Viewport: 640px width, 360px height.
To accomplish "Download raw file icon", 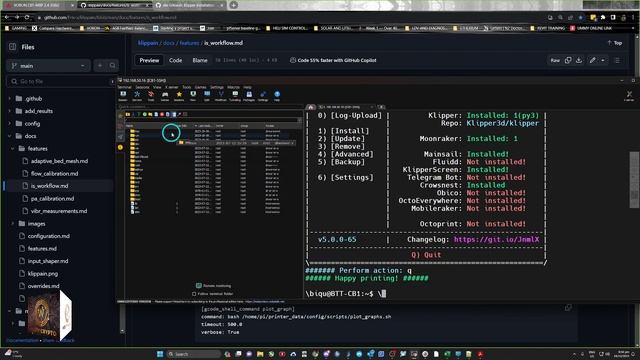I will click(579, 60).
